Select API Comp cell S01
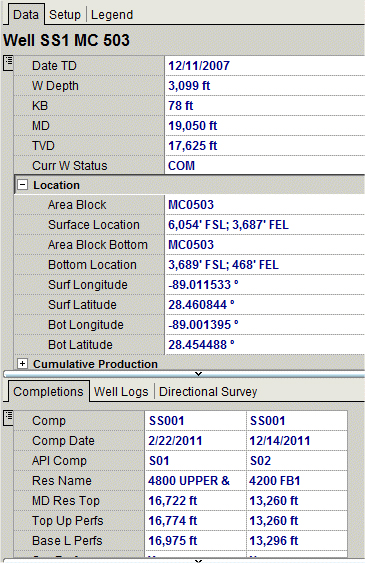 (196, 461)
